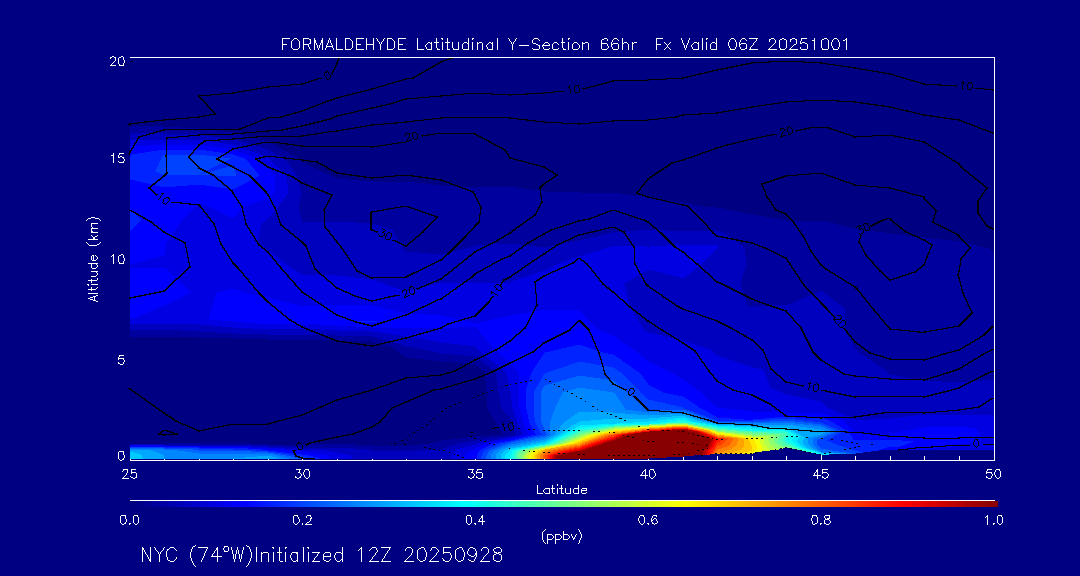Select the 45 tick on latitude axis
Screen dimensions: 1080x576
pyautogui.click(x=821, y=473)
